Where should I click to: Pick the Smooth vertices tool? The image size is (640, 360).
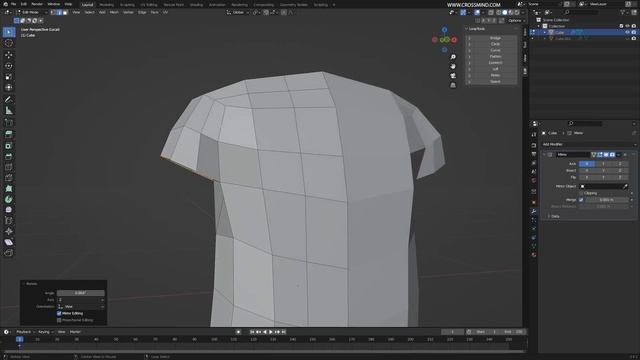click(x=9, y=210)
